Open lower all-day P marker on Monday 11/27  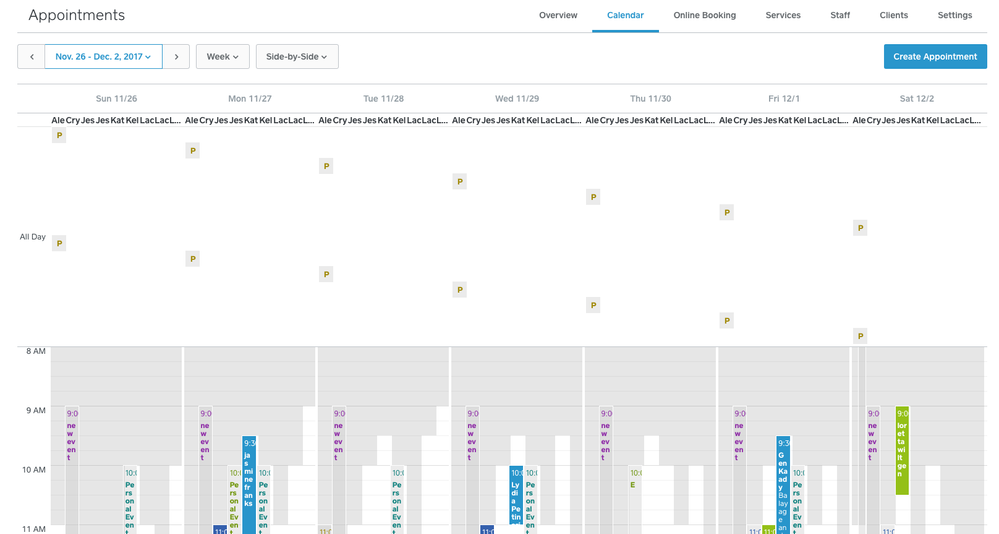tap(192, 258)
